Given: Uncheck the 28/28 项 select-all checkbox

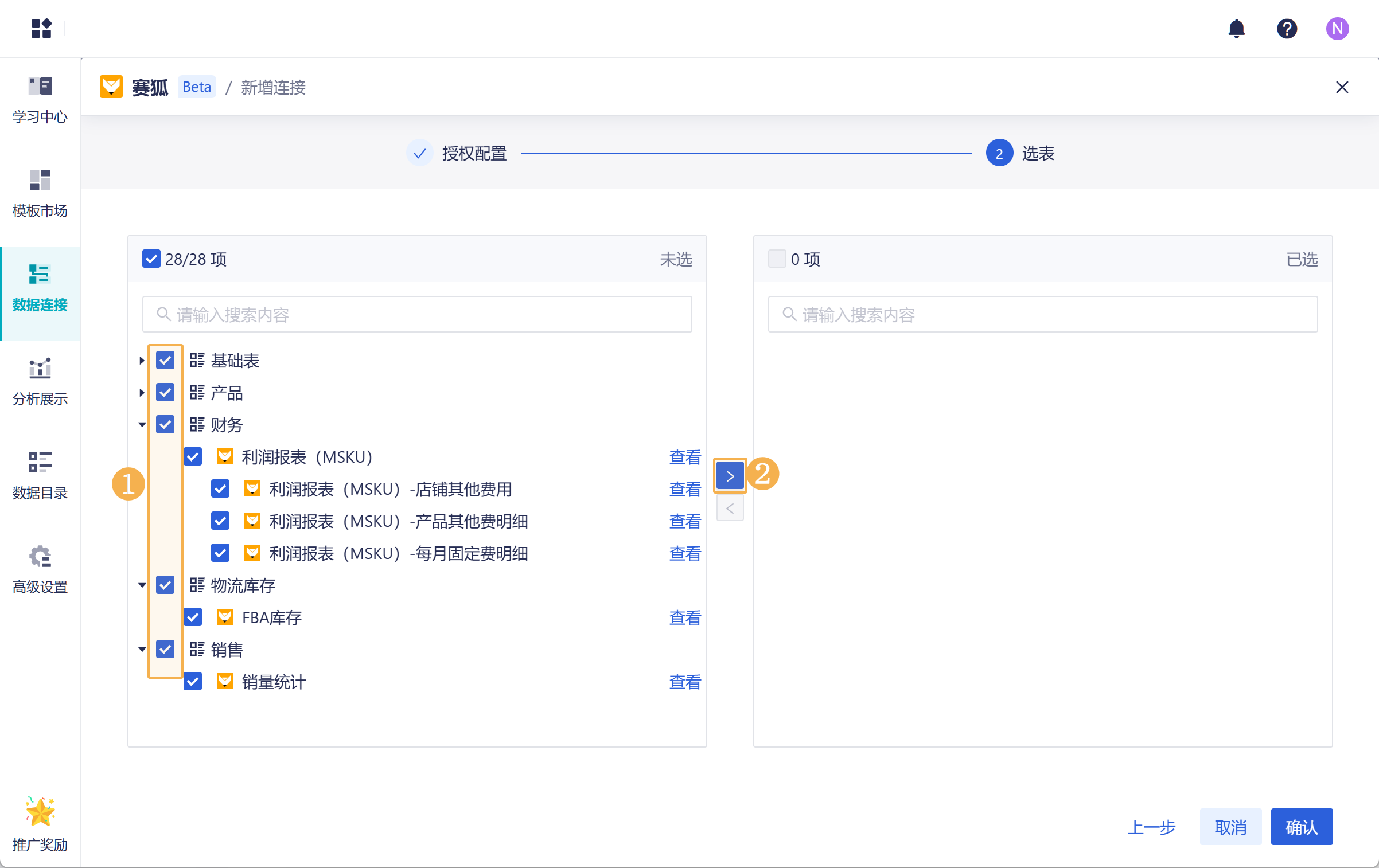Looking at the screenshot, I should tap(151, 259).
